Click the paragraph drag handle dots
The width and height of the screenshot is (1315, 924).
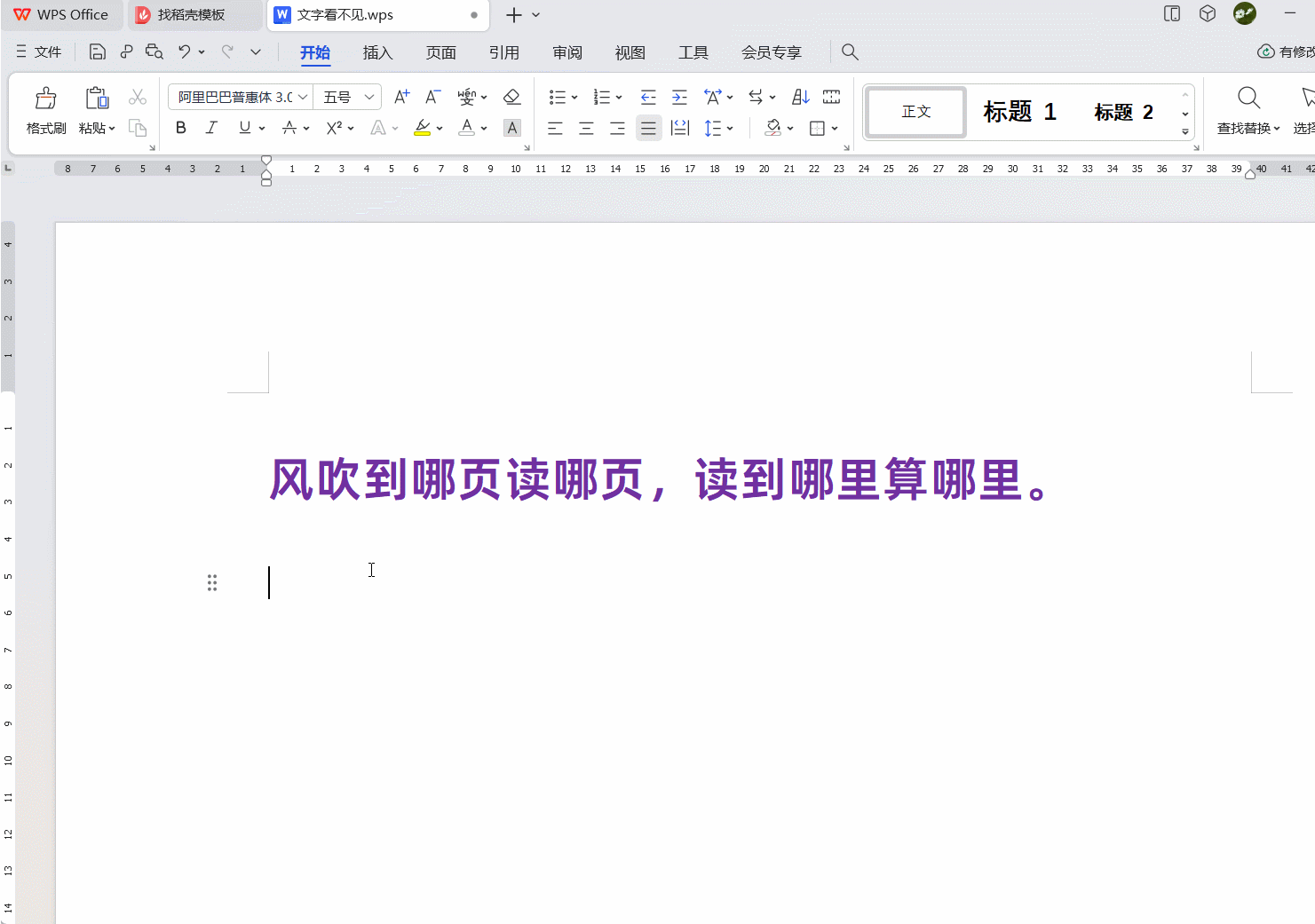pos(212,583)
